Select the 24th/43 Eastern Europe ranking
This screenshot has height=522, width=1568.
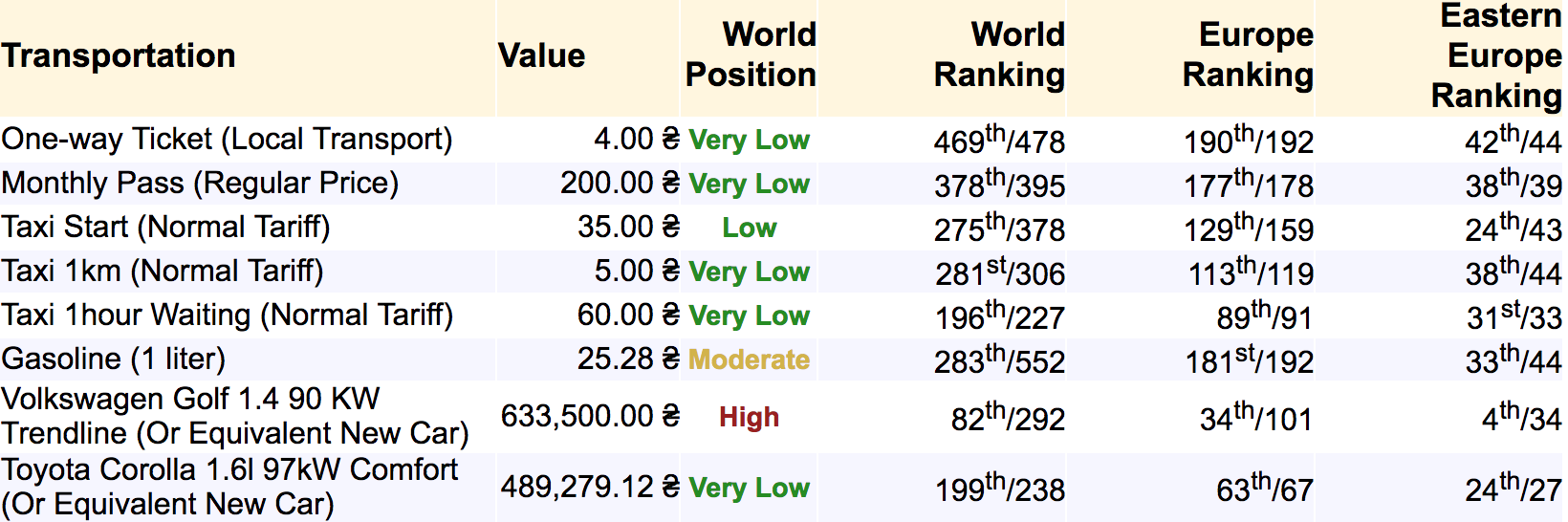pyautogui.click(x=1514, y=228)
